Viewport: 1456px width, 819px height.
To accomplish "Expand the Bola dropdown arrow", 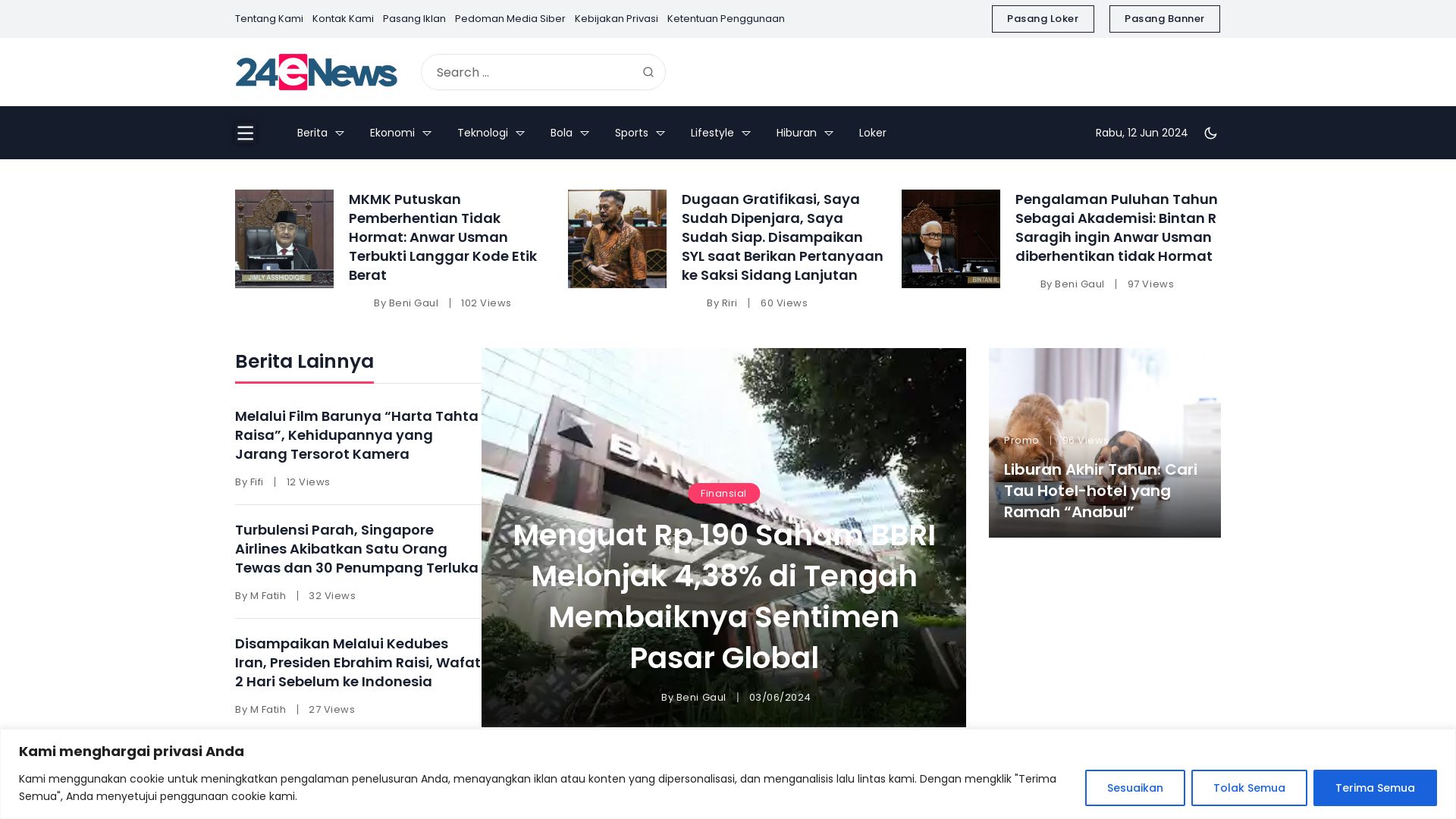I will pos(585,133).
